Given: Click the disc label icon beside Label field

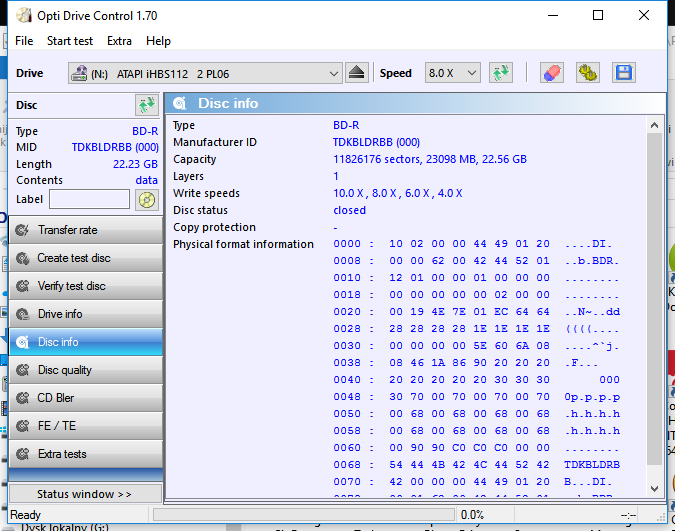Looking at the screenshot, I should click(x=146, y=200).
